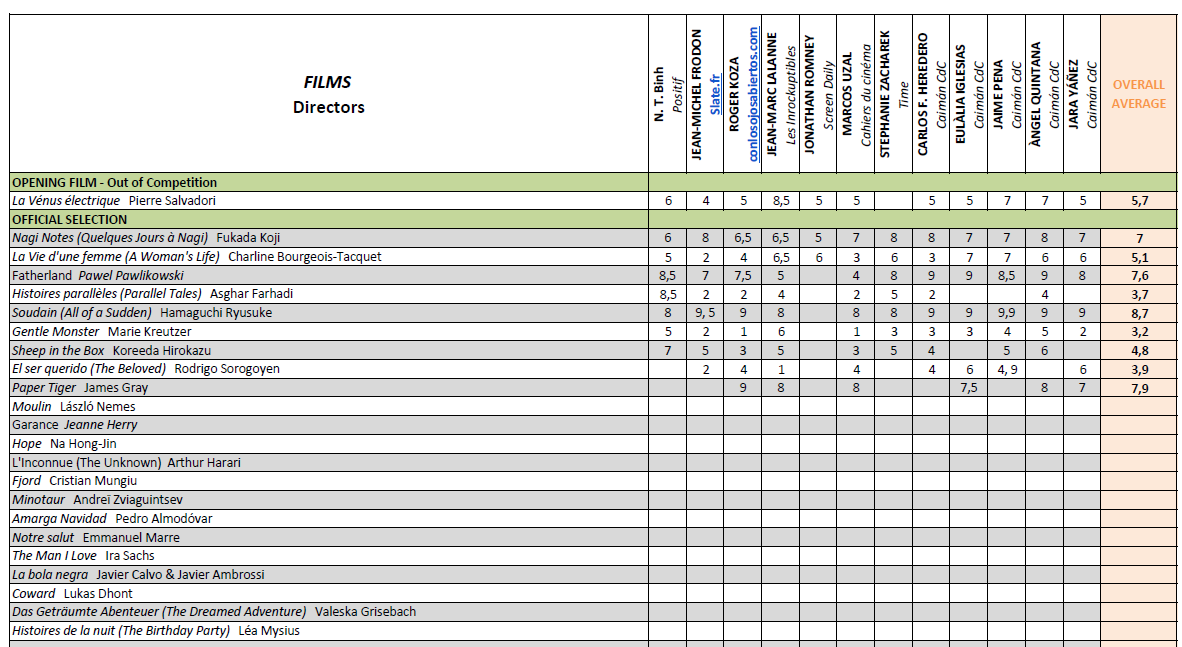The height and width of the screenshot is (647, 1182).
Task: Select Garance Jeanne Herry cell
Action: 329,425
